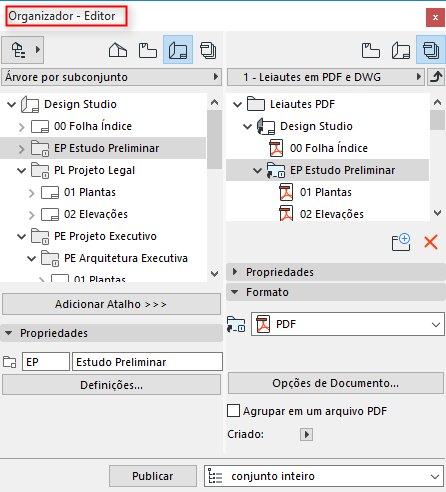The image size is (446, 492).
Task: Open Árvore por subconjunto dropdown
Action: 111,77
